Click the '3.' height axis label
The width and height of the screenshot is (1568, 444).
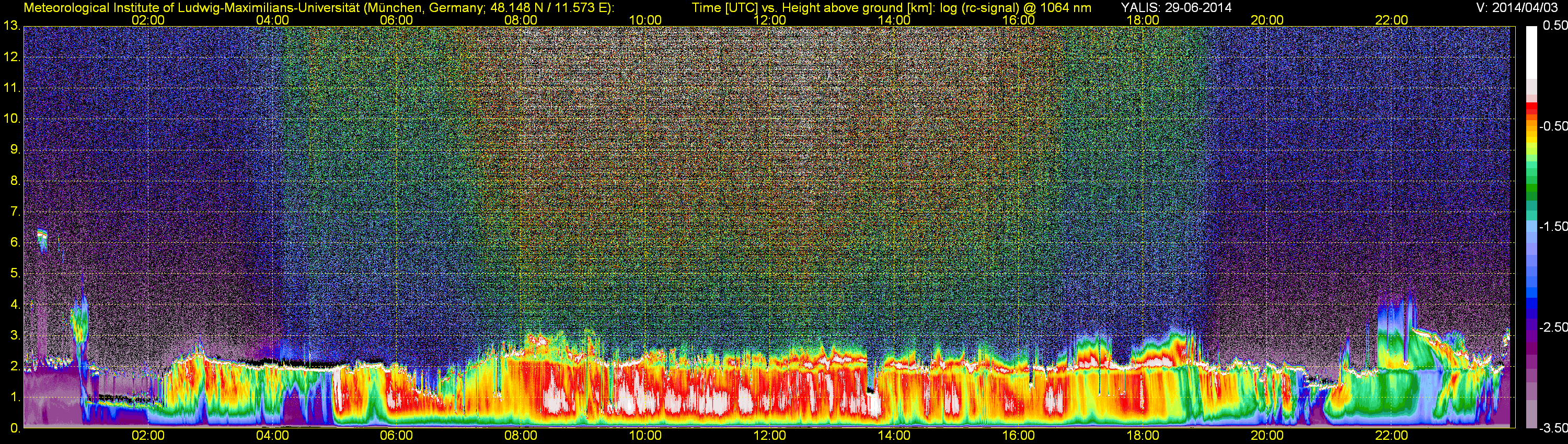click(x=15, y=335)
